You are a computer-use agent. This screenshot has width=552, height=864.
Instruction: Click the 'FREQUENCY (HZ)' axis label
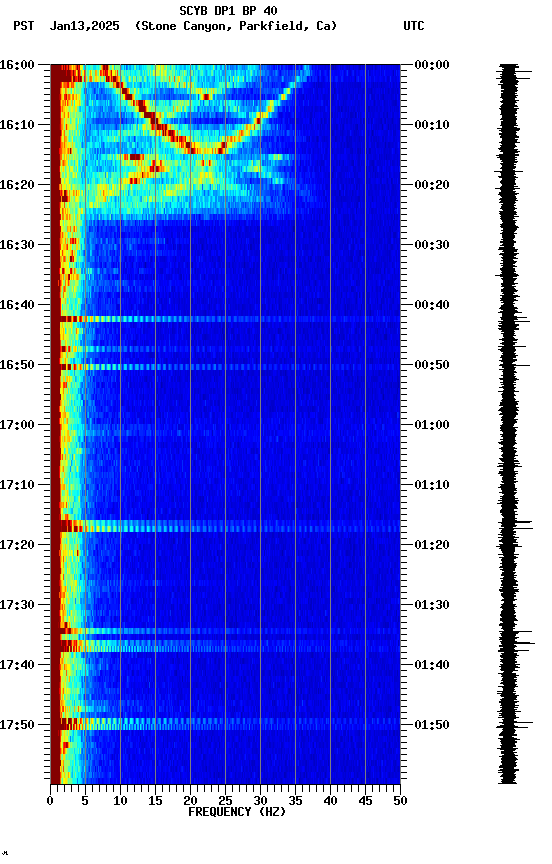tap(237, 812)
